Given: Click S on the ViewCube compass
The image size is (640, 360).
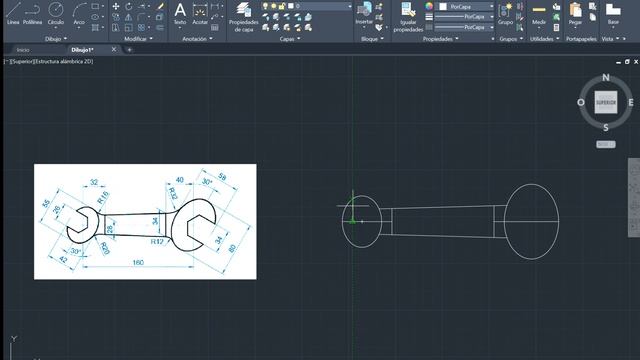Looking at the screenshot, I should (x=606, y=127).
